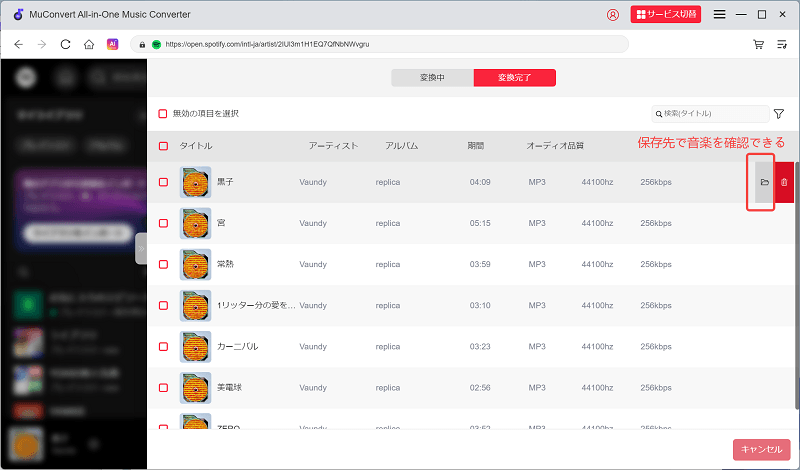Click the 美電球 album thumbnail
Viewport: 800px width, 470px height.
[195, 388]
